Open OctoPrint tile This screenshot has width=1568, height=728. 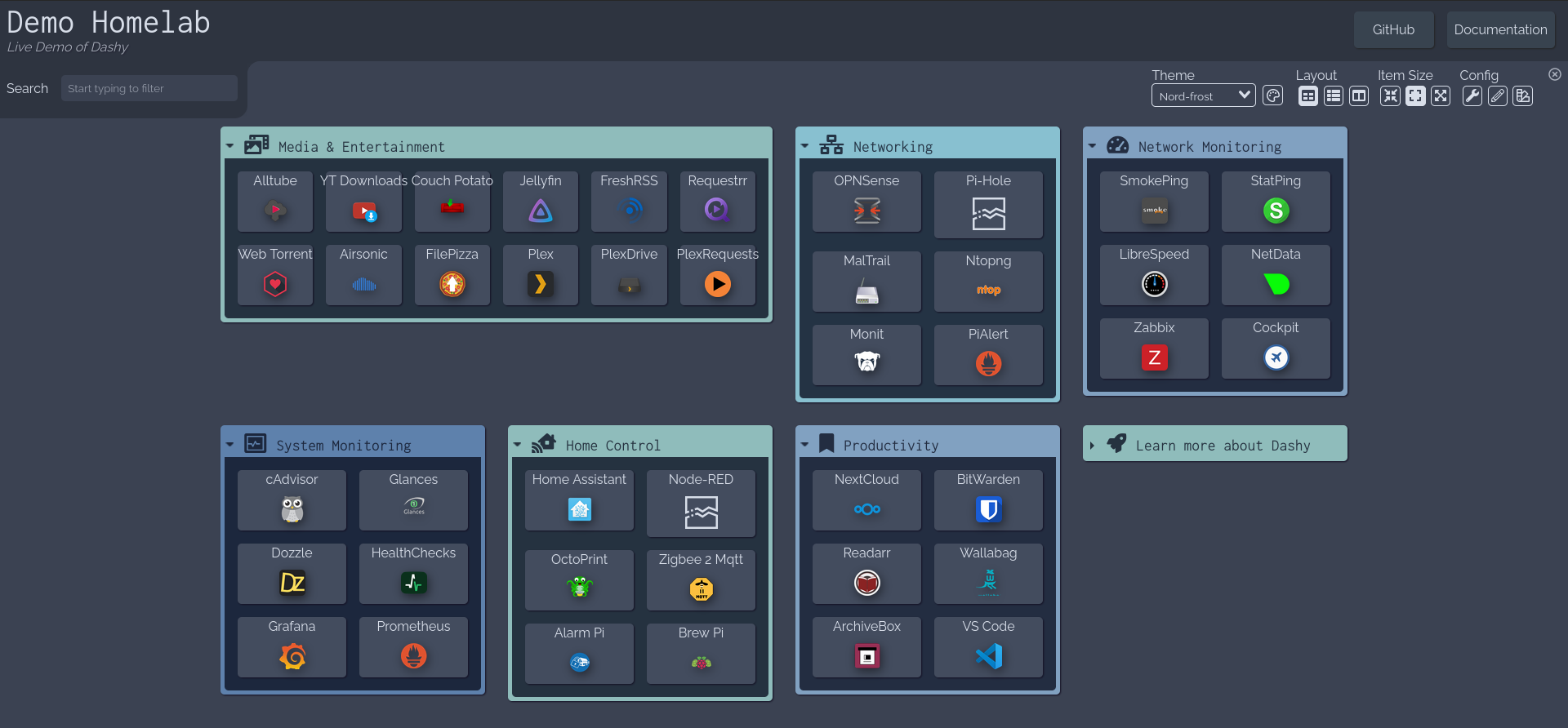click(579, 579)
